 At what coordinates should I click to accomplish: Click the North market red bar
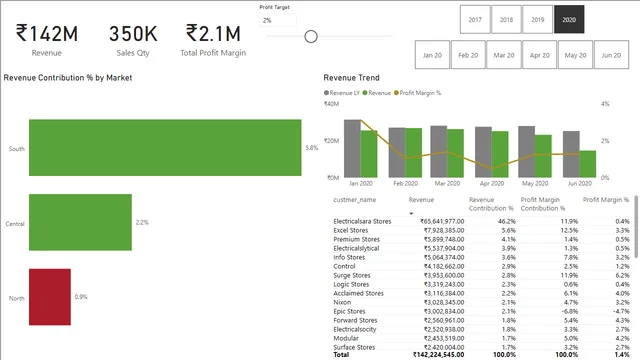coord(50,297)
